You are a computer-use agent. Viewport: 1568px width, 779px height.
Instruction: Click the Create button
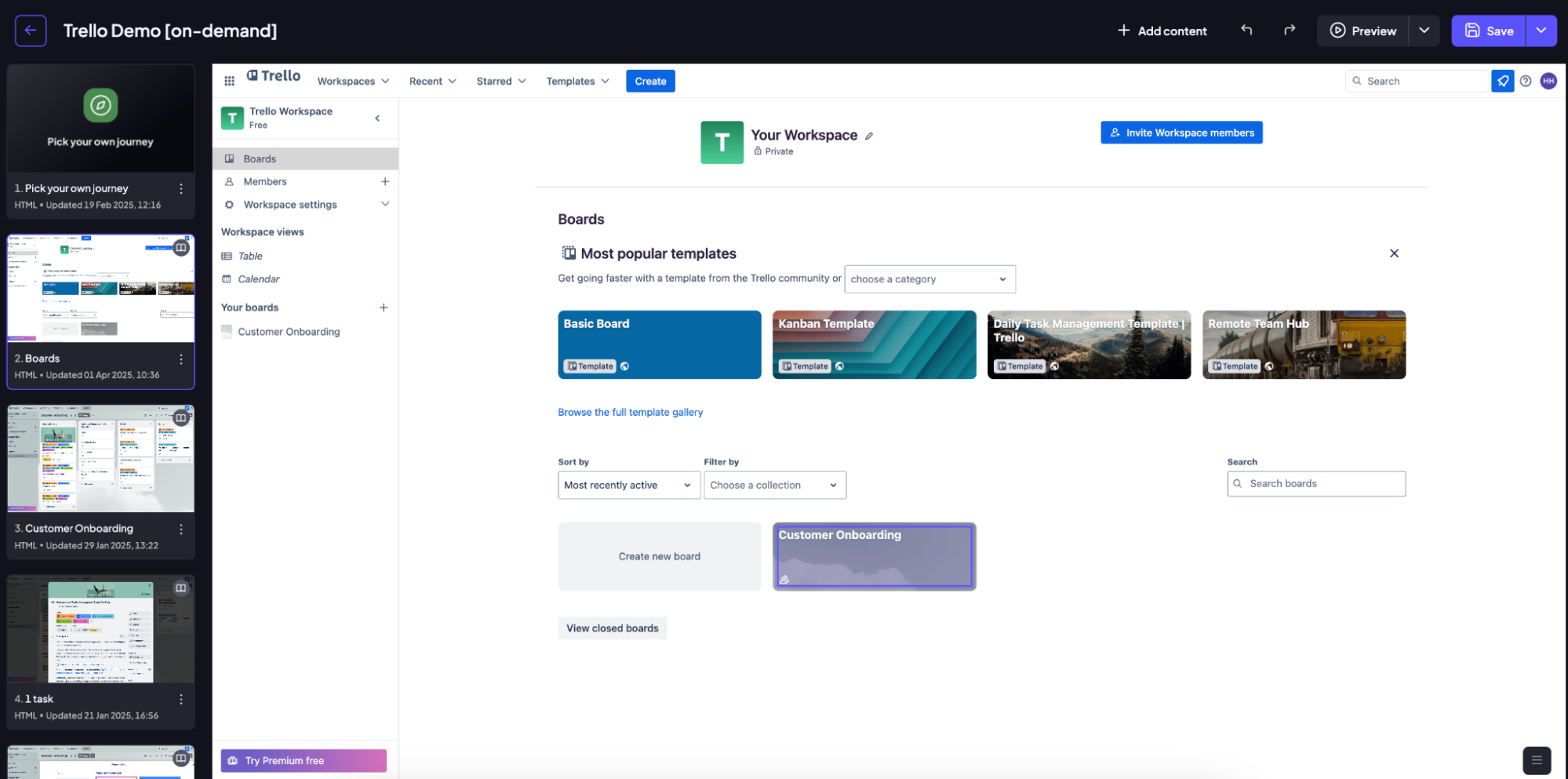click(650, 81)
